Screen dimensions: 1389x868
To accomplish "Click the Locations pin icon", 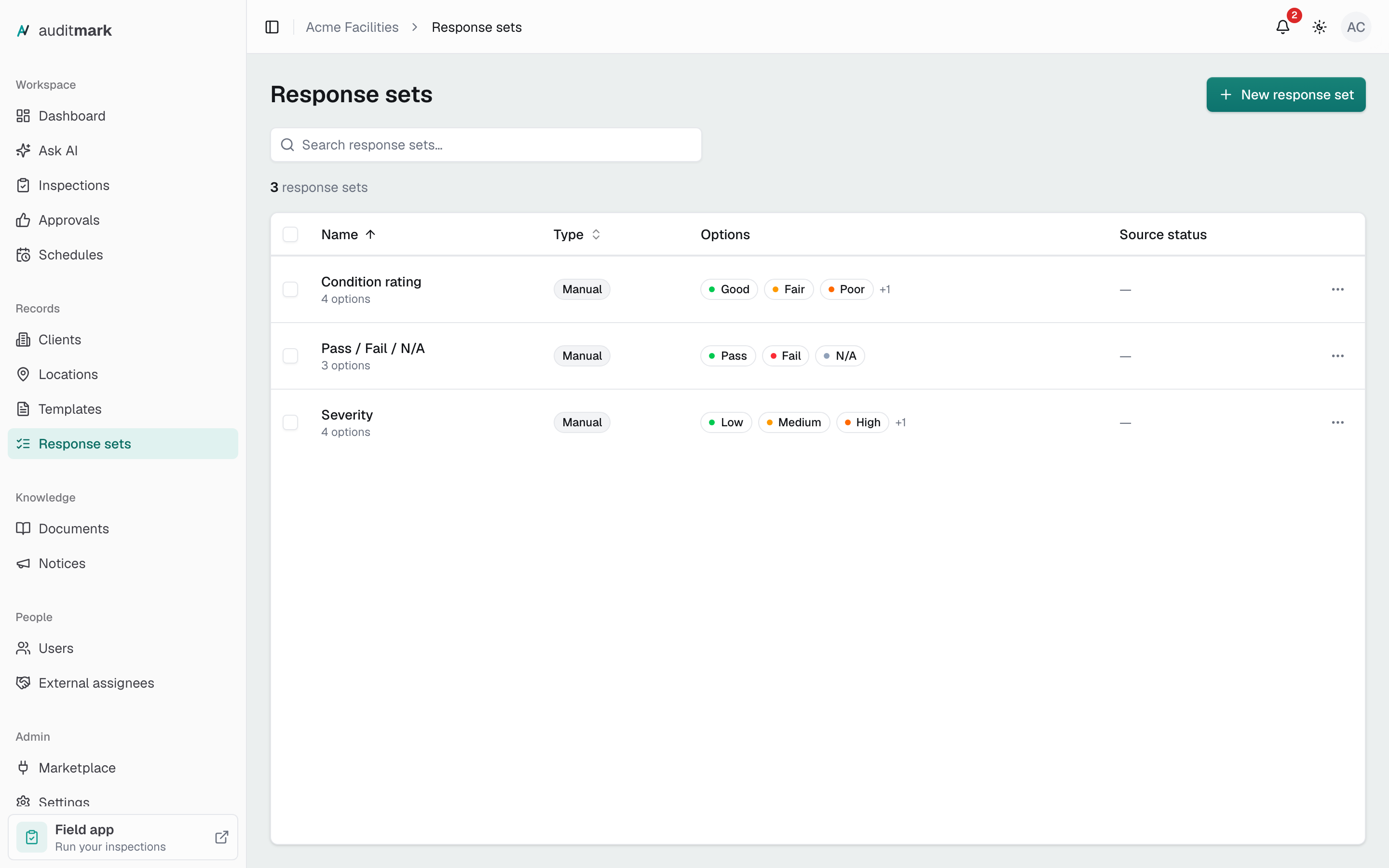I will tap(23, 374).
